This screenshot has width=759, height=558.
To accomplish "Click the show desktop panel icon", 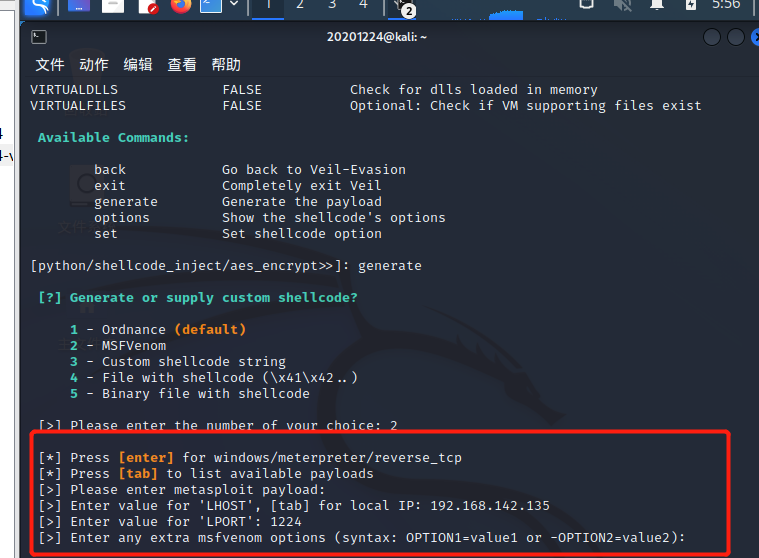I will click(x=79, y=6).
